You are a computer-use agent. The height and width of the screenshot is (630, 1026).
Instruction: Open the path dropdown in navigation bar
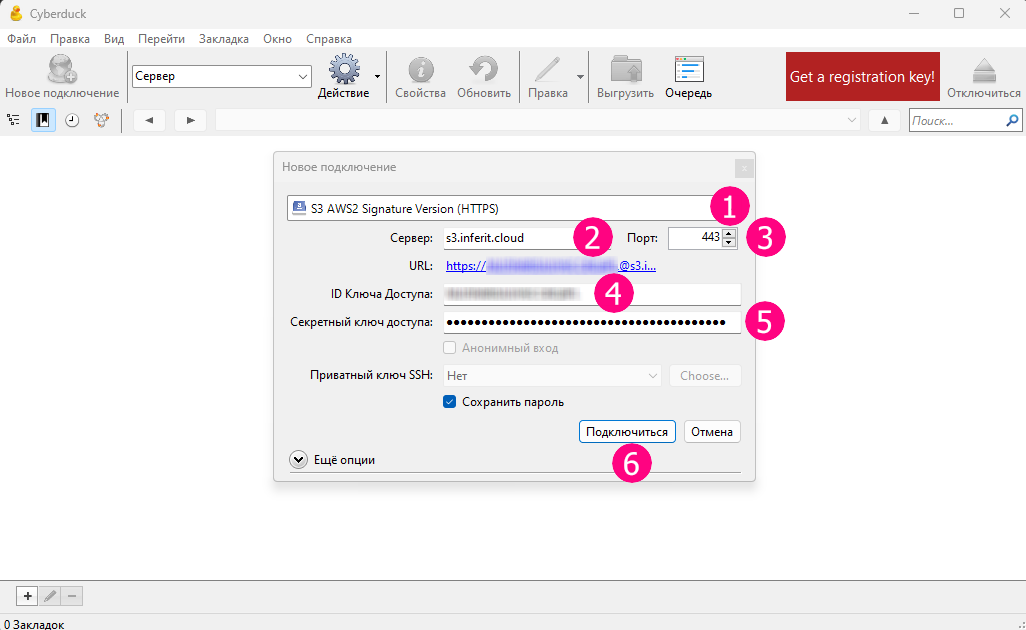point(851,120)
